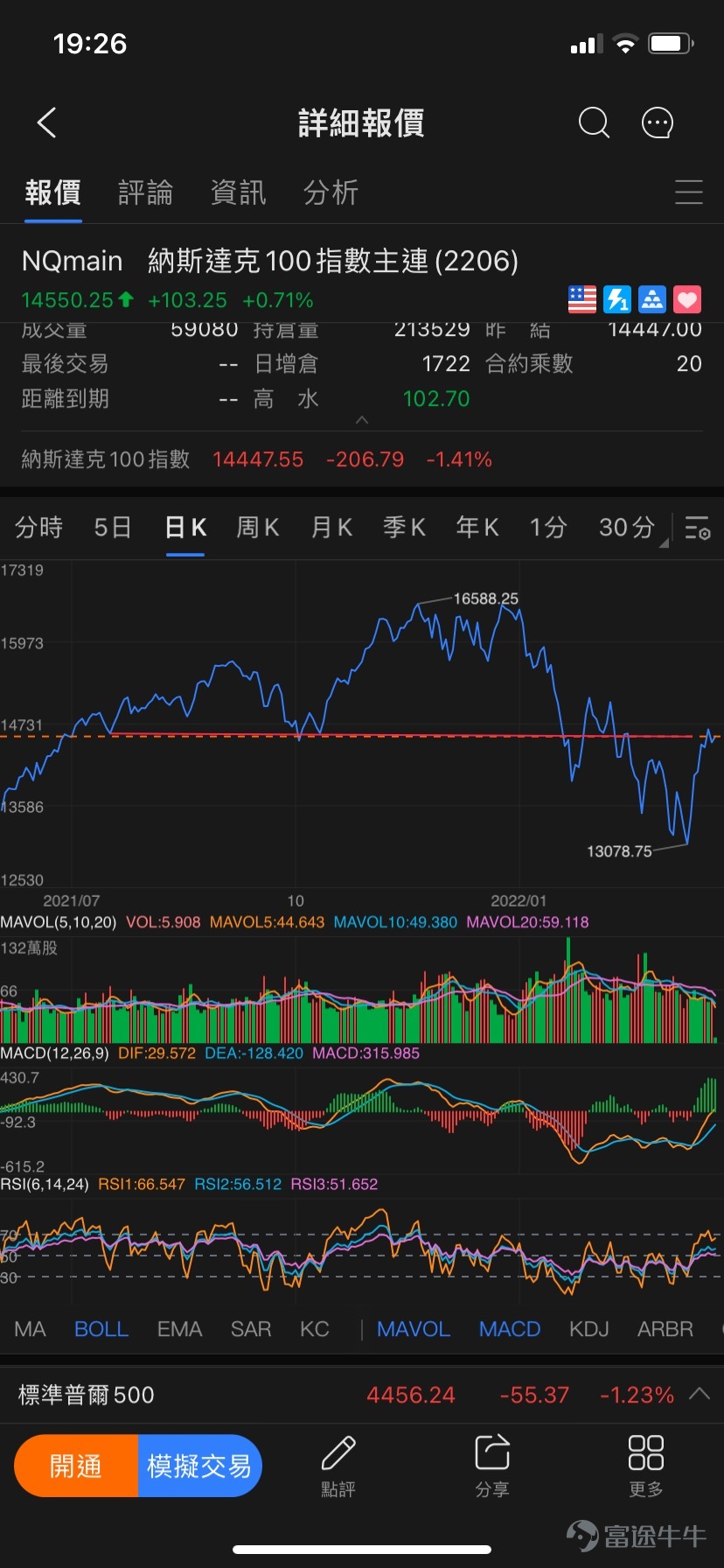Image resolution: width=724 pixels, height=1568 pixels.
Task: Toggle the MAVOL sub-indicator
Action: coord(414,1329)
